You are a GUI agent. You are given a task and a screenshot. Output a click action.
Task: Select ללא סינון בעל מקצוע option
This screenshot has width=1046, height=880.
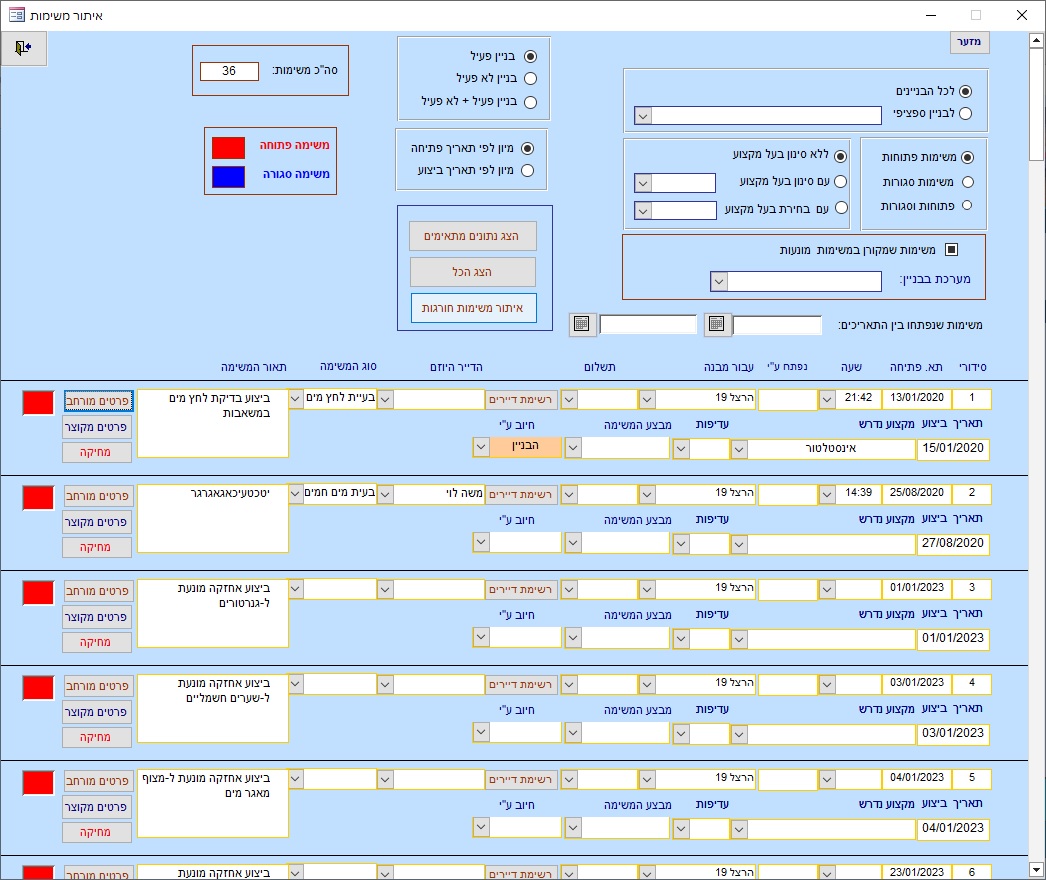click(x=841, y=156)
